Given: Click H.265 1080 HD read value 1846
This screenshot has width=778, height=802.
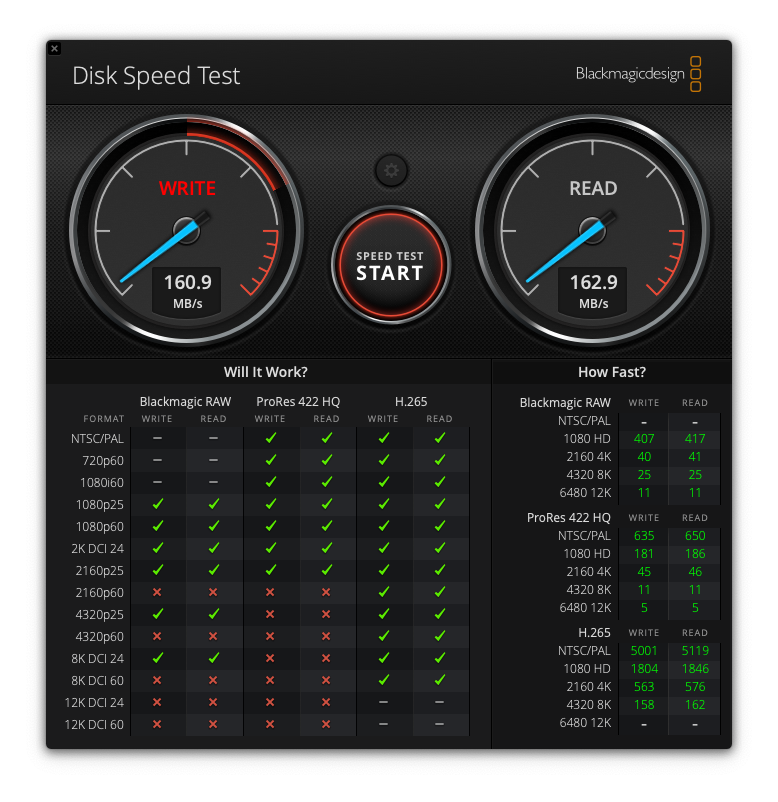Looking at the screenshot, I should 695,669.
